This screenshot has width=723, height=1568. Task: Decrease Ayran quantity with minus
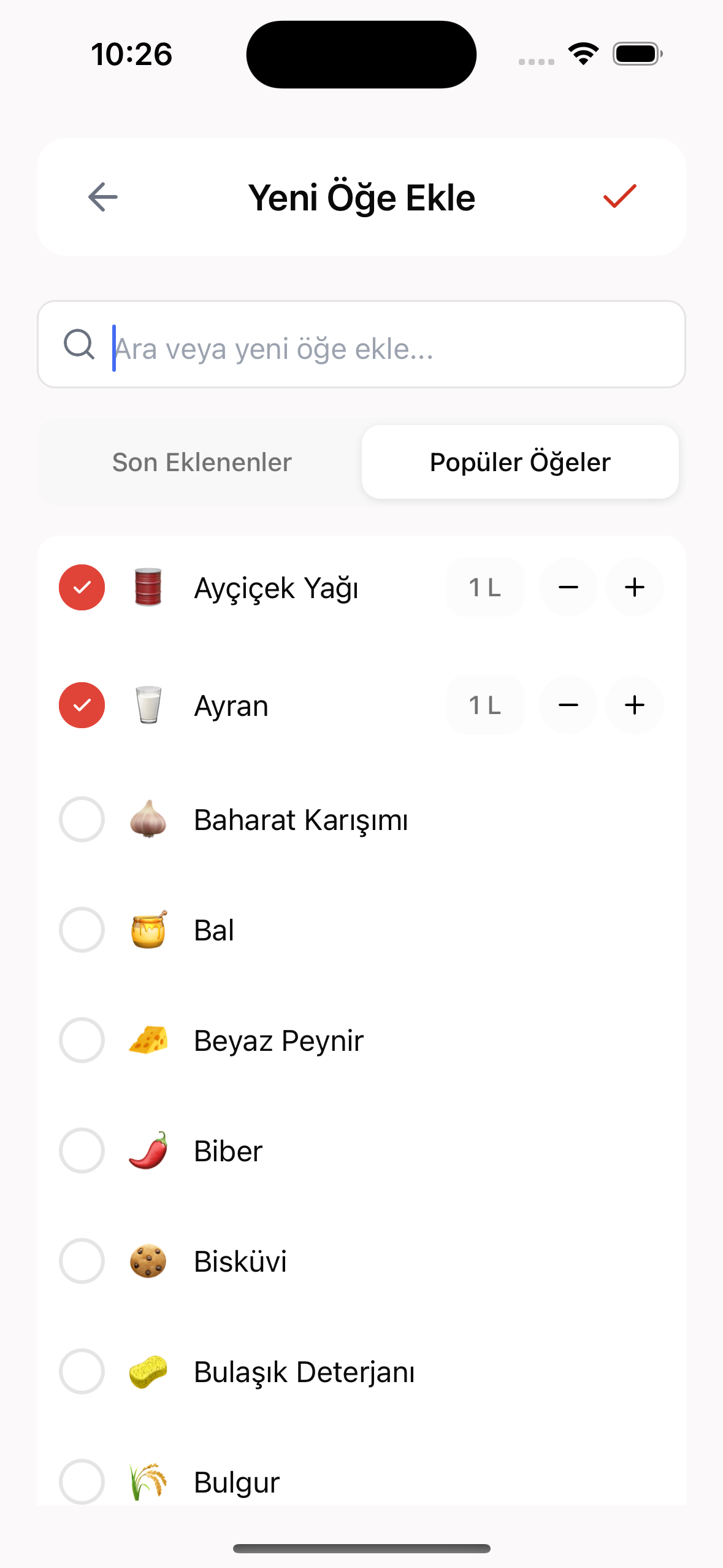point(568,705)
